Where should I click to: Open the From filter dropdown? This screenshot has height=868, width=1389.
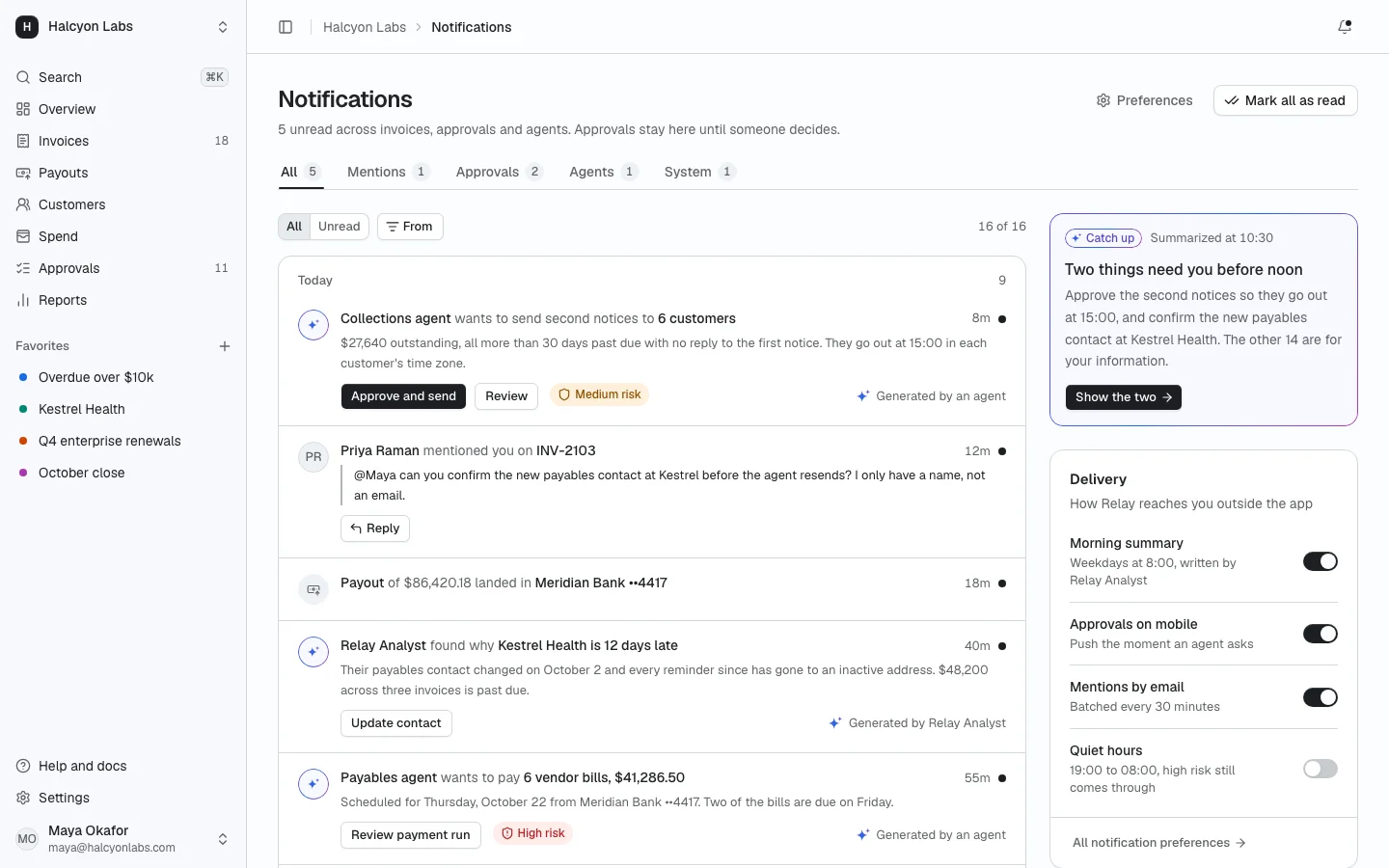click(410, 227)
